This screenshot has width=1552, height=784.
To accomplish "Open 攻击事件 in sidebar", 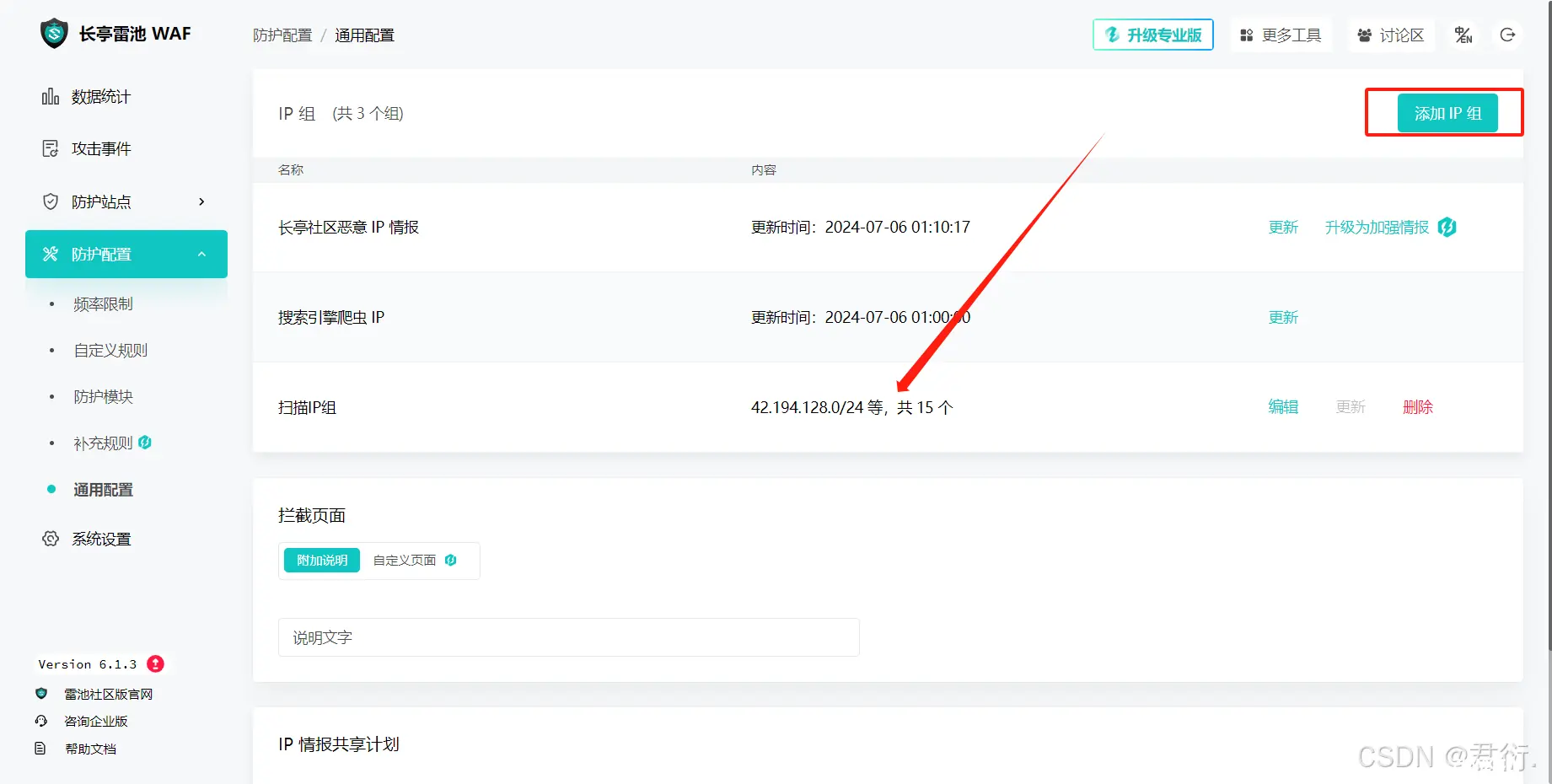I will tap(100, 149).
